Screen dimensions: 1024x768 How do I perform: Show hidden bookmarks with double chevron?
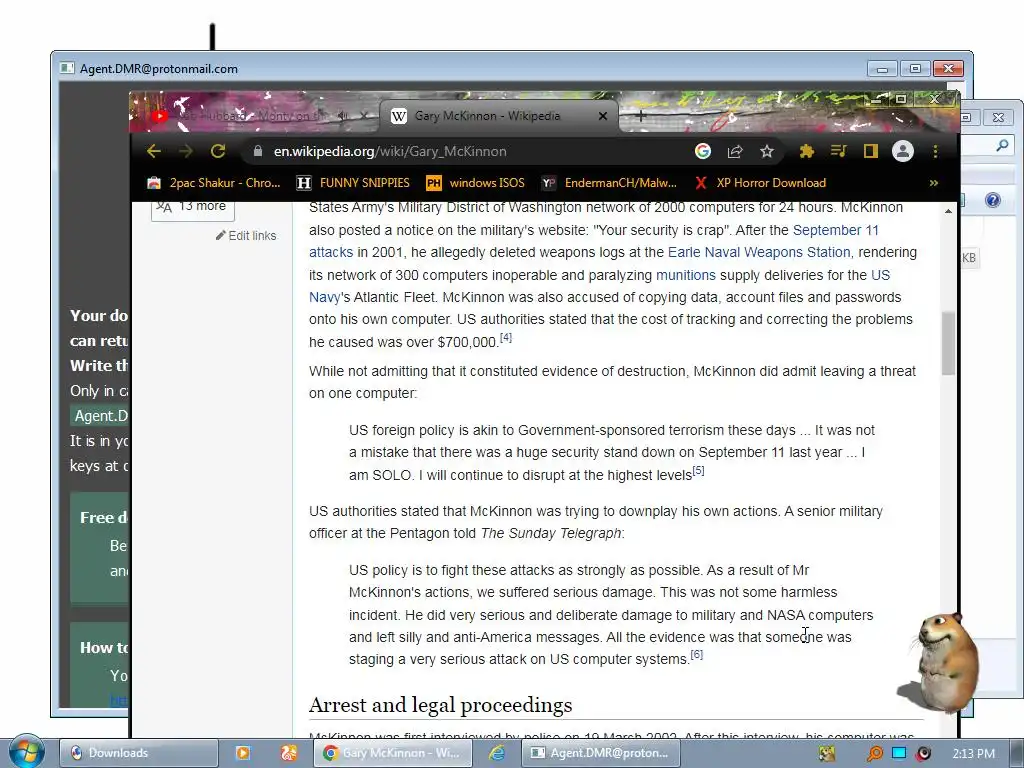tap(934, 183)
